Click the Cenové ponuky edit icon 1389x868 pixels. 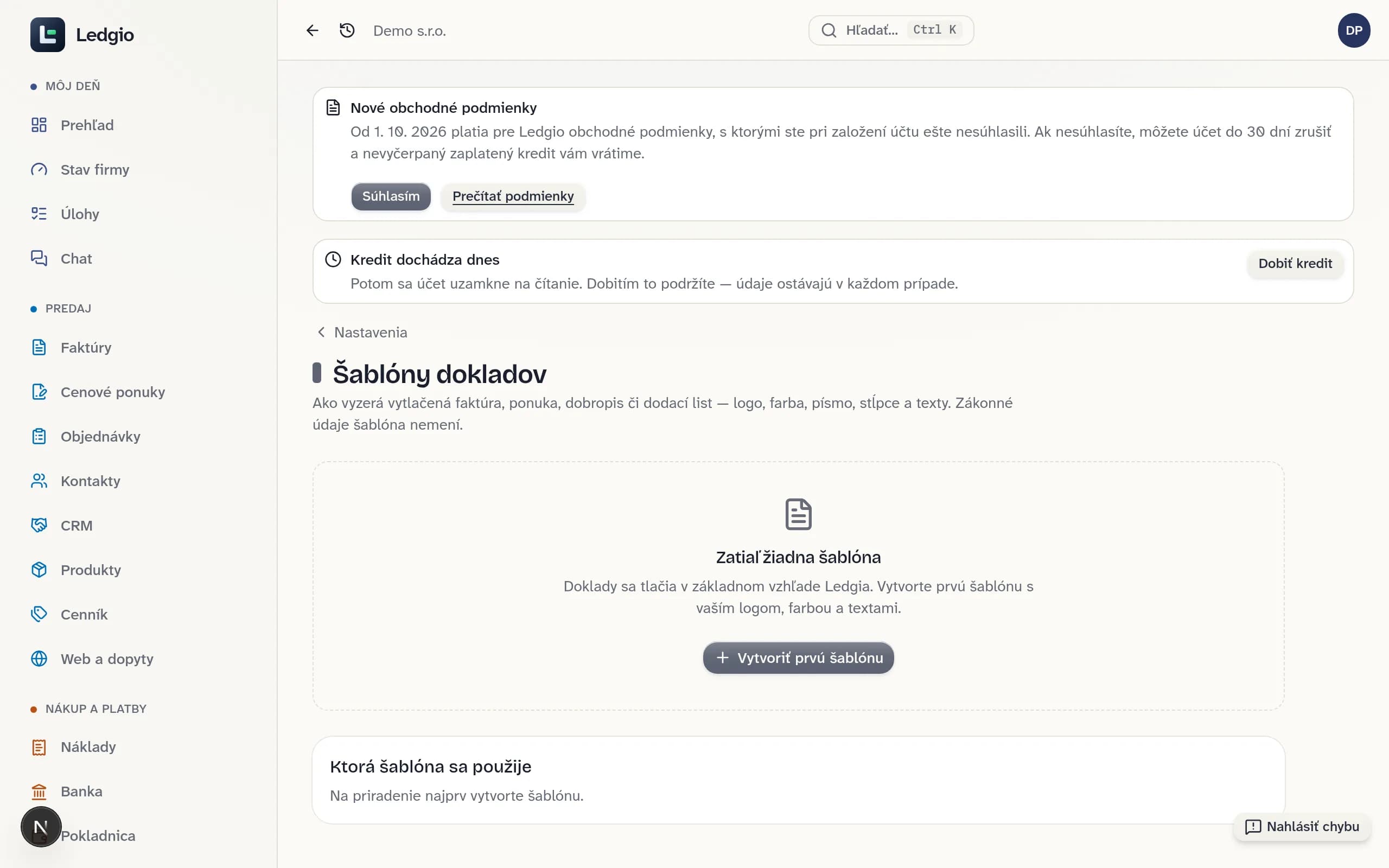[x=39, y=392]
